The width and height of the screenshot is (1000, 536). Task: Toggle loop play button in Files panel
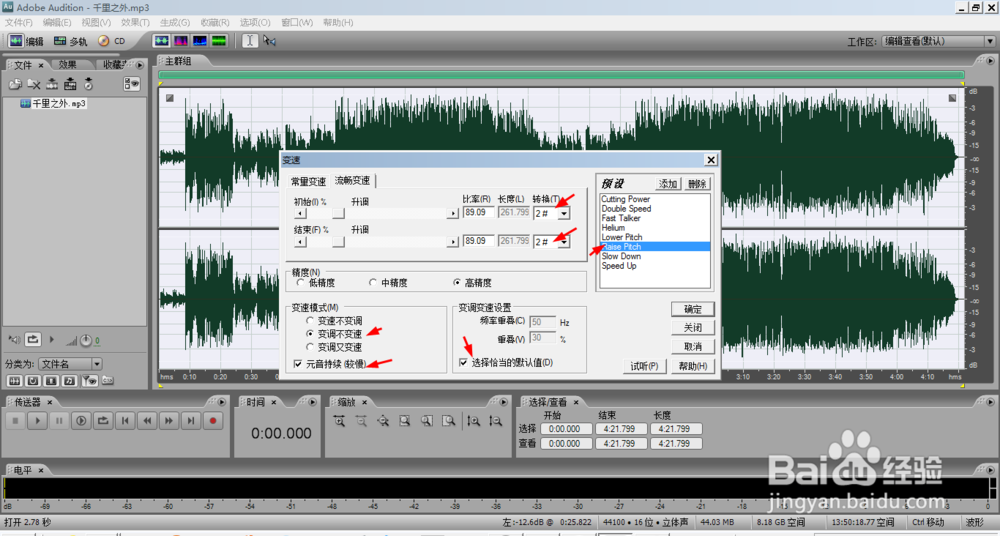34,340
